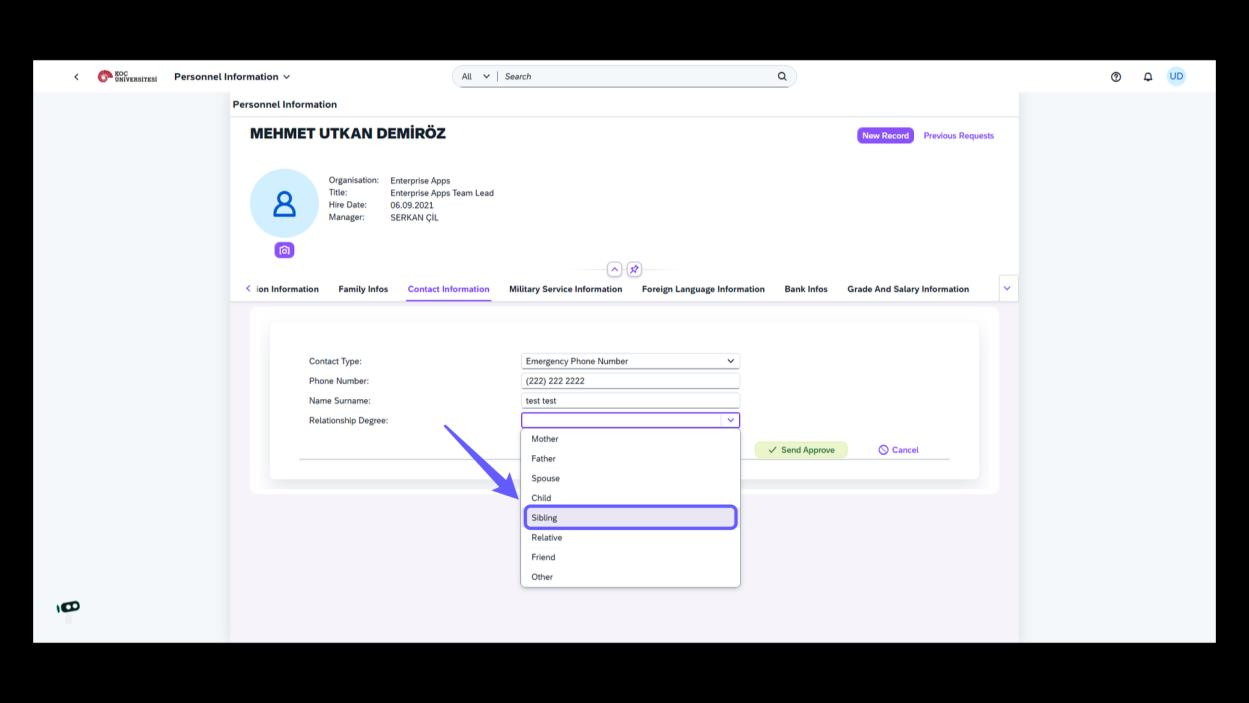1249x703 pixels.
Task: Open the partially hidden ion Information tab
Action: click(x=287, y=289)
